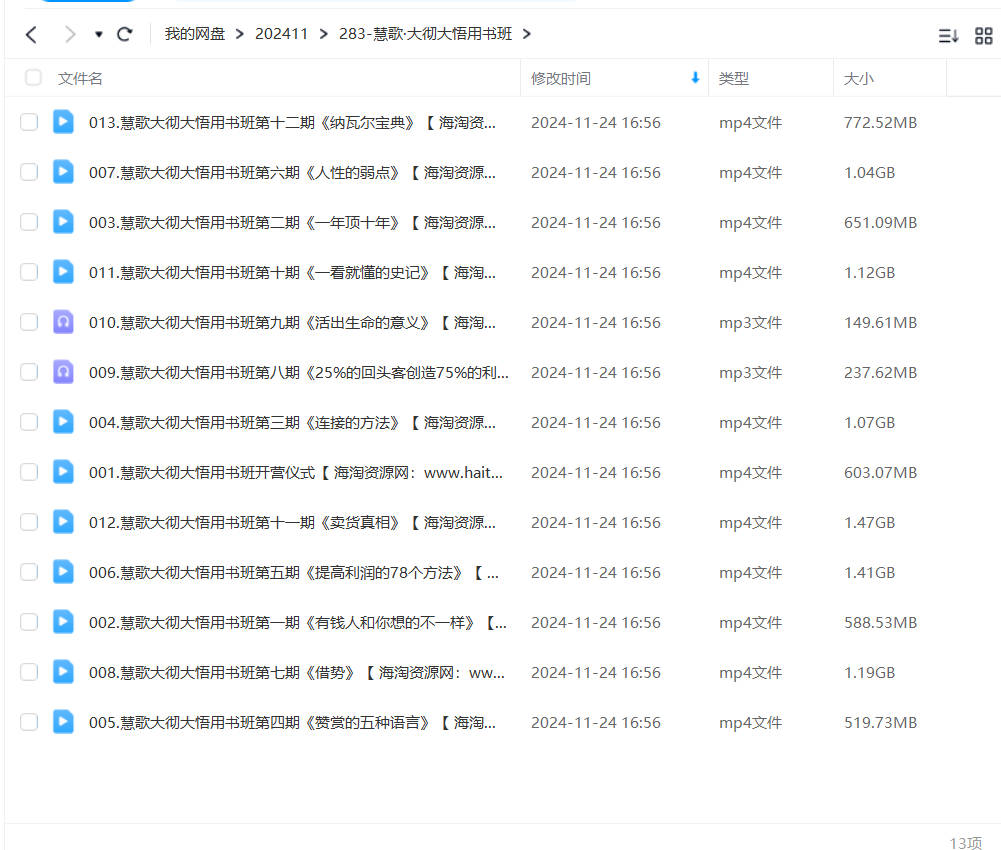
Task: Open the sort order menu icon
Action: (948, 36)
